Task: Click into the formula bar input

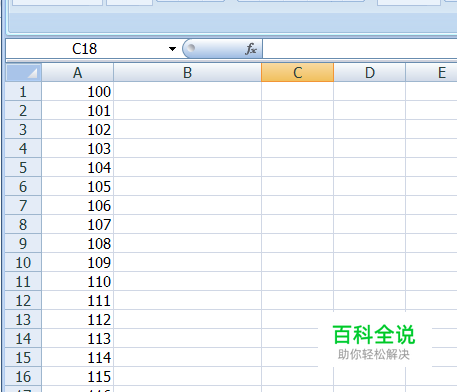Action: click(360, 49)
